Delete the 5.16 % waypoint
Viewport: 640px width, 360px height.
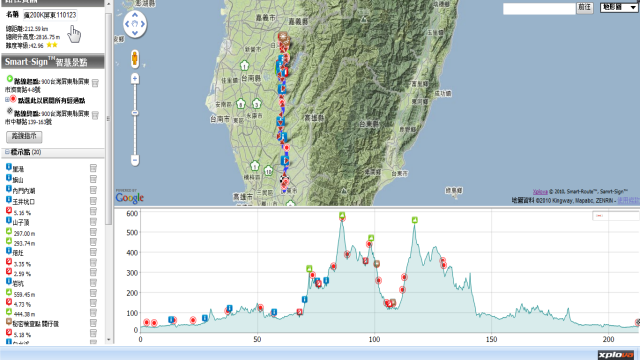point(93,211)
